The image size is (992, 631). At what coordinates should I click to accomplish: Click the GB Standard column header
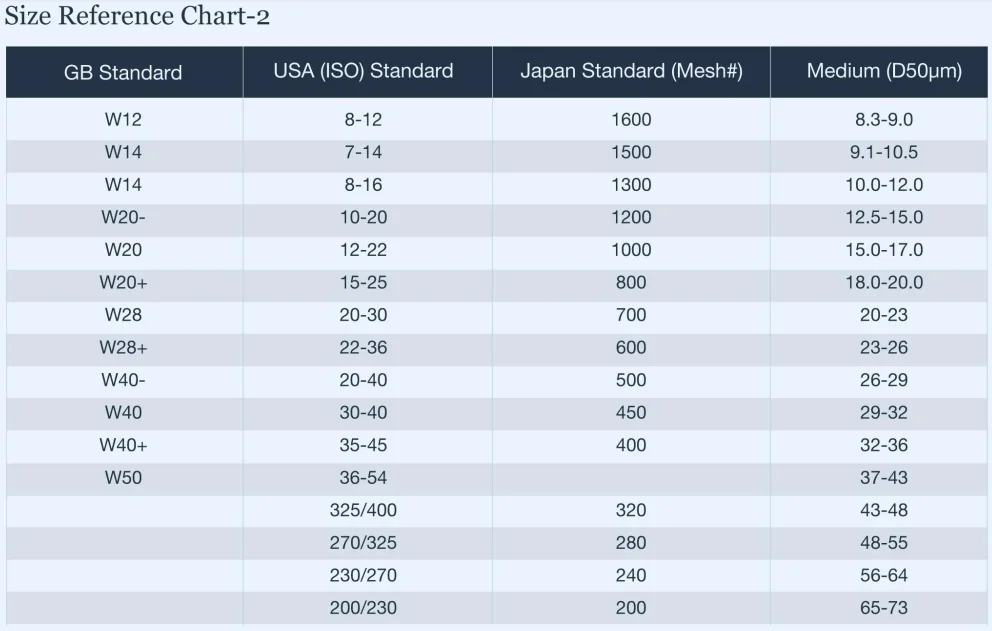click(x=123, y=72)
